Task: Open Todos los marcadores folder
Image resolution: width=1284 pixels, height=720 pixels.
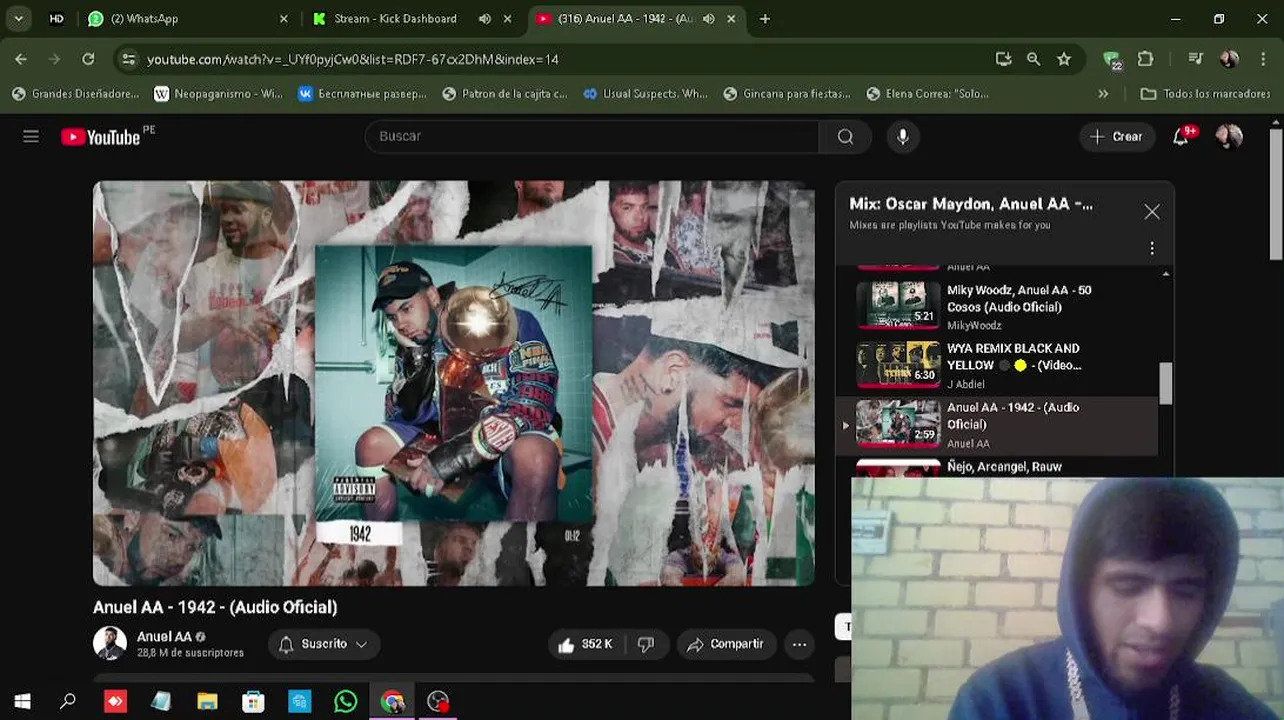Action: 1206,94
